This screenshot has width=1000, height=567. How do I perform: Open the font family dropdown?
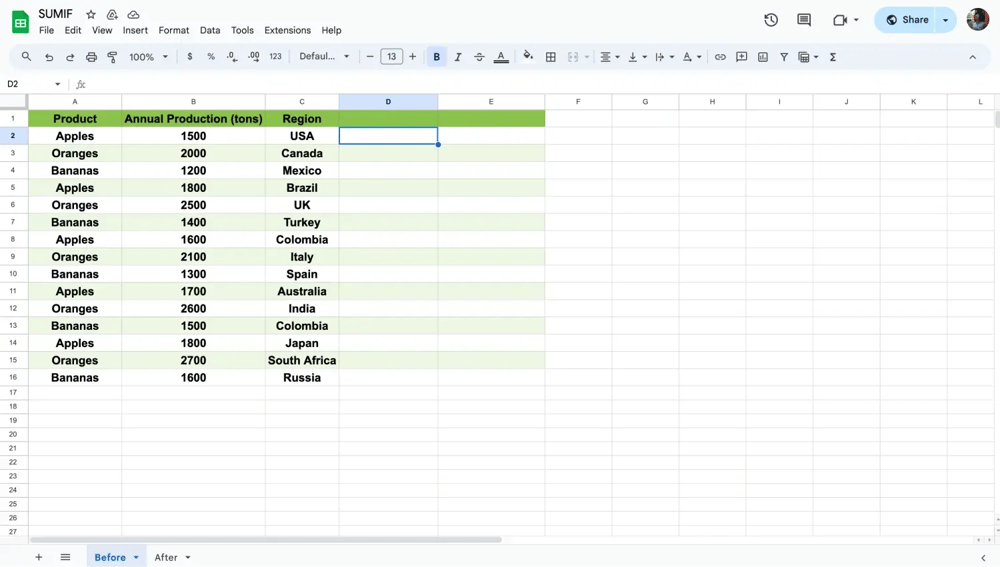coord(324,57)
